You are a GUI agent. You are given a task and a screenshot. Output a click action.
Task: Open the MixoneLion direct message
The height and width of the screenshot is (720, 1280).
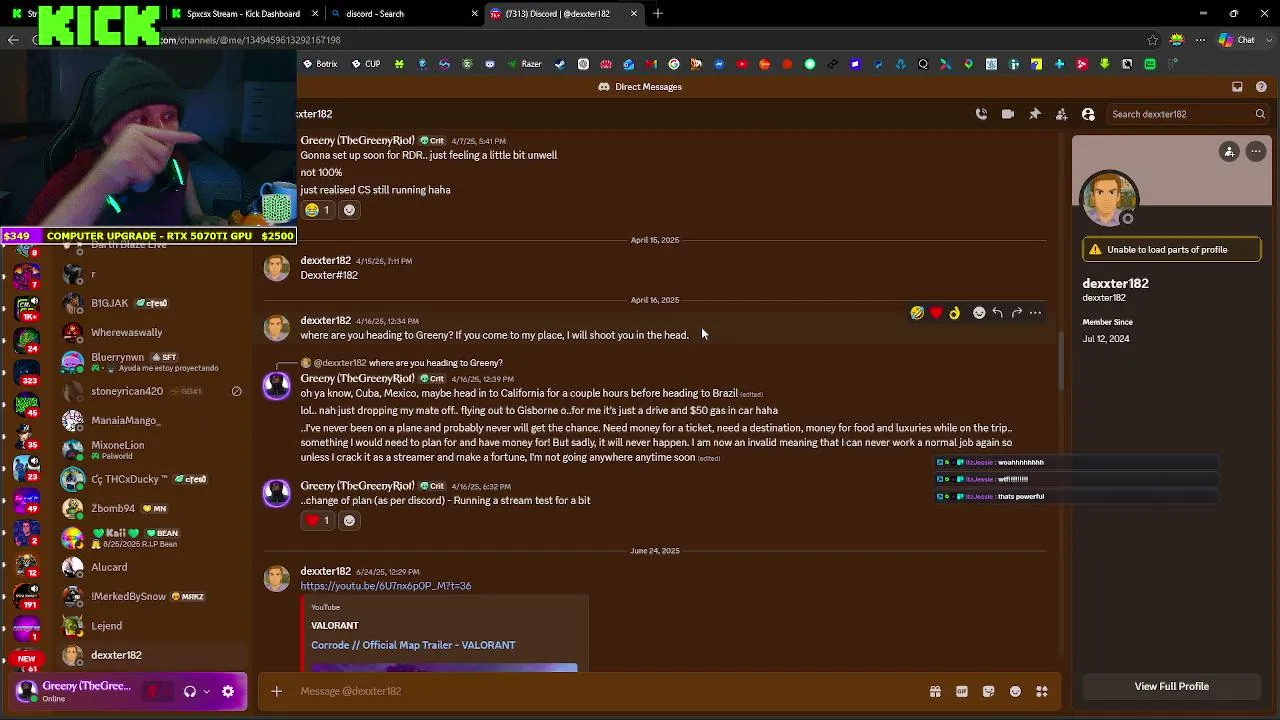[x=152, y=450]
